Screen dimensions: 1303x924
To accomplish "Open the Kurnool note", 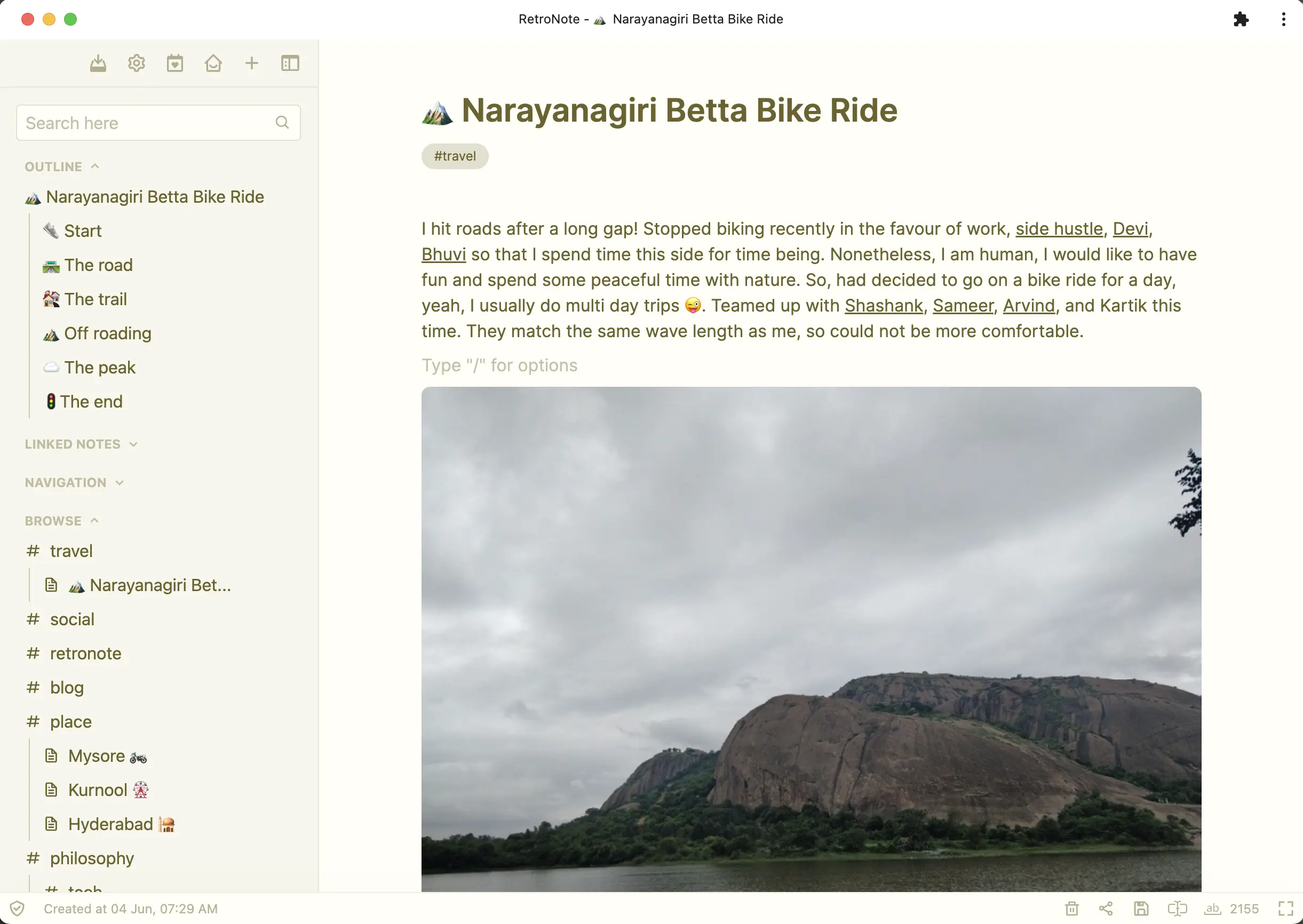I will click(x=97, y=790).
